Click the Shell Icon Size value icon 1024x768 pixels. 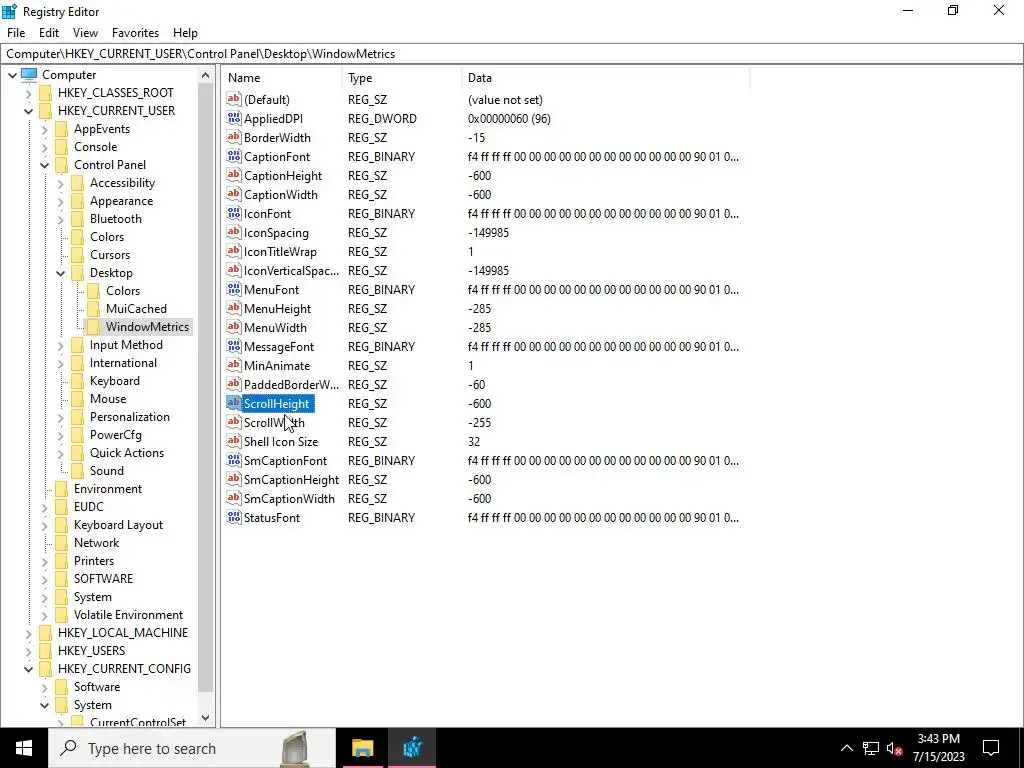pos(234,441)
